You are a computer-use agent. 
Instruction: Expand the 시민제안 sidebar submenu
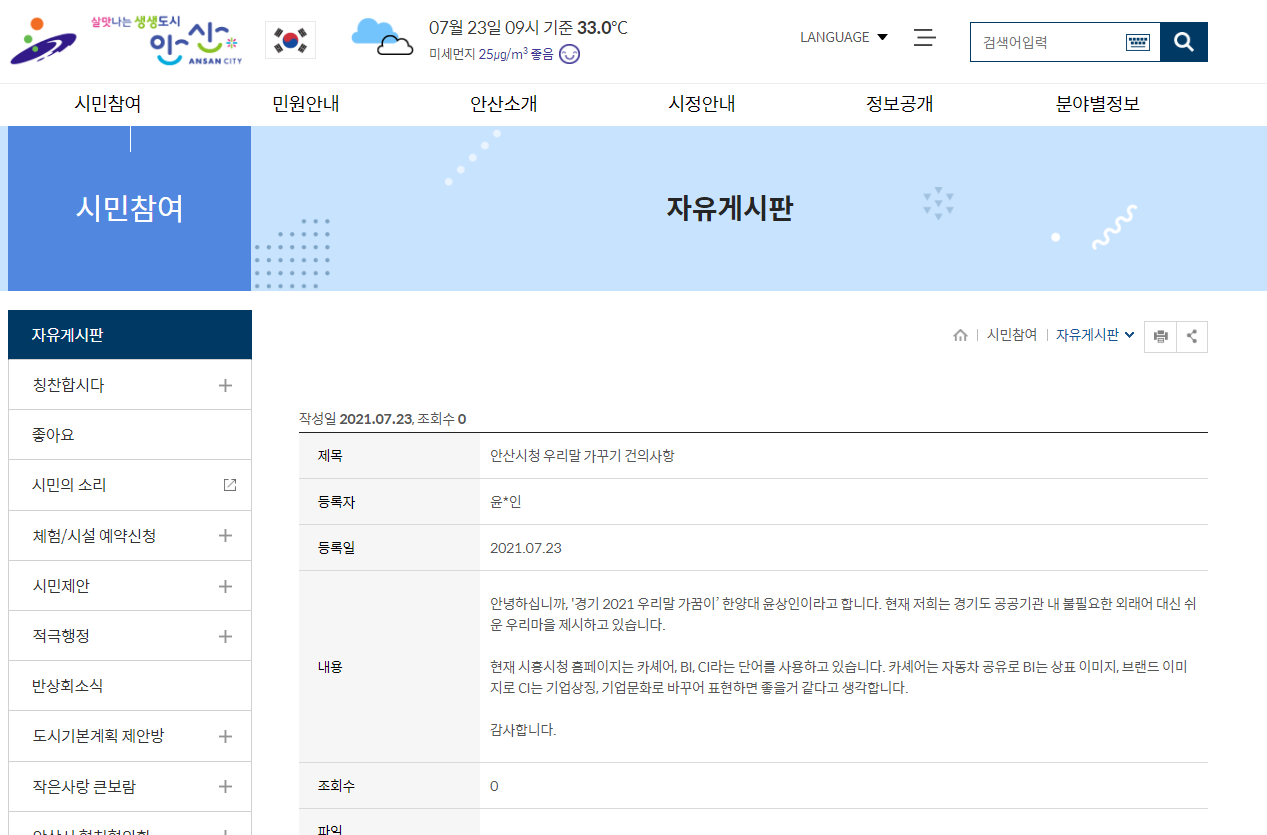pyautogui.click(x=225, y=586)
